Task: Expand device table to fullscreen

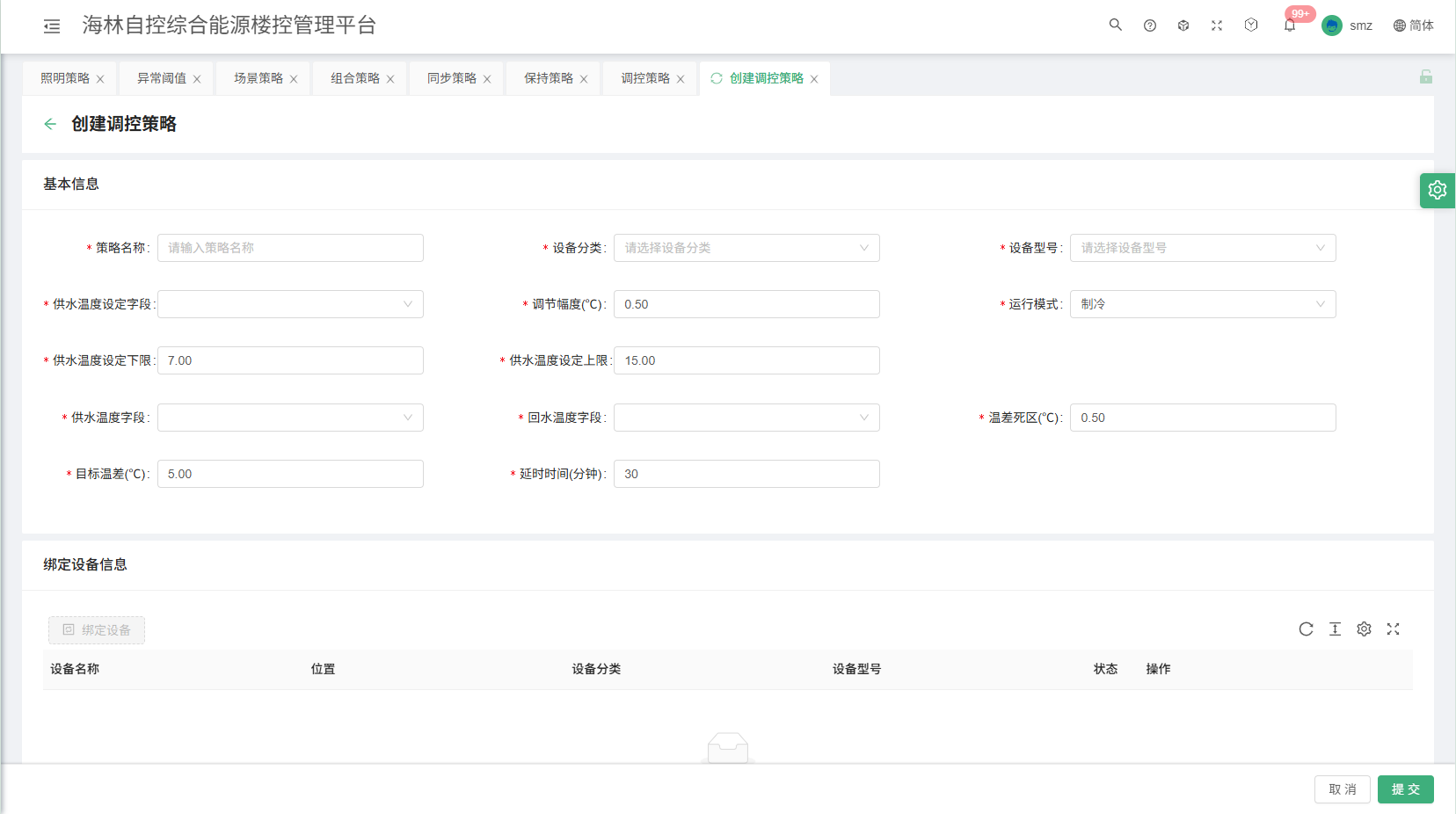Action: (x=1393, y=629)
